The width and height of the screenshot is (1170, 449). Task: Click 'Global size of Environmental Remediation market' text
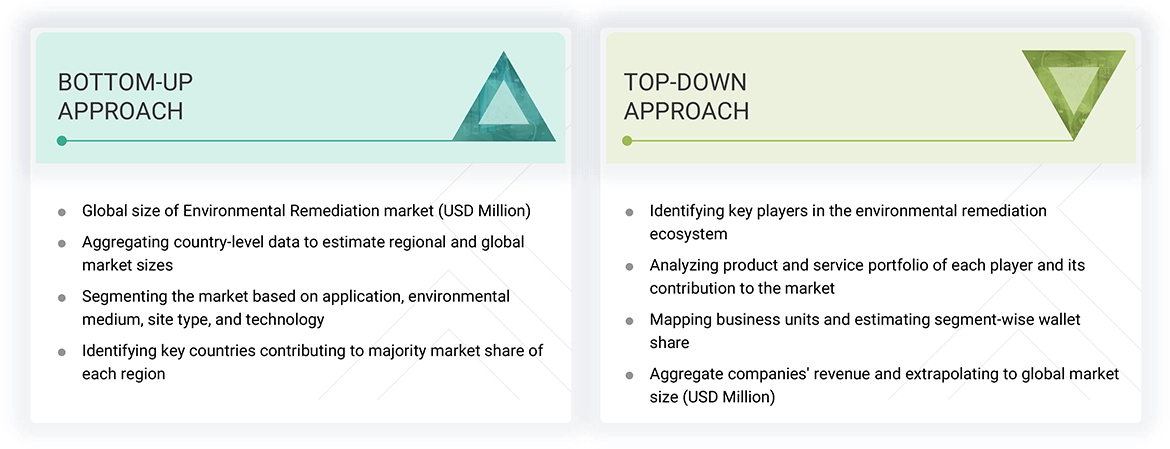(x=306, y=211)
